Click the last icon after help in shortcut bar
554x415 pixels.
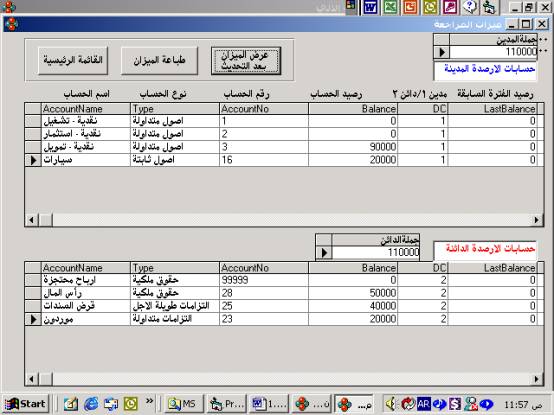coord(490,7)
